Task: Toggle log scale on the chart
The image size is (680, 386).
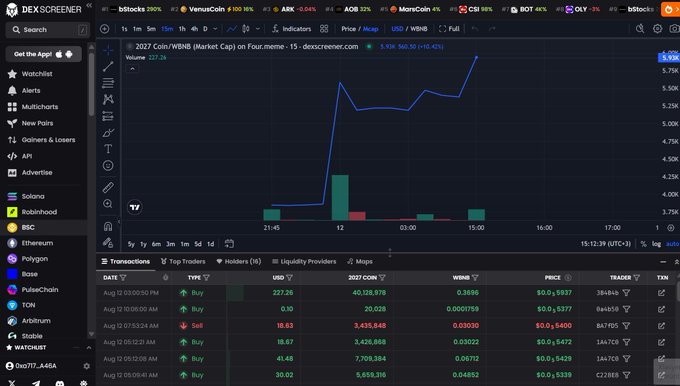Action: tap(656, 244)
